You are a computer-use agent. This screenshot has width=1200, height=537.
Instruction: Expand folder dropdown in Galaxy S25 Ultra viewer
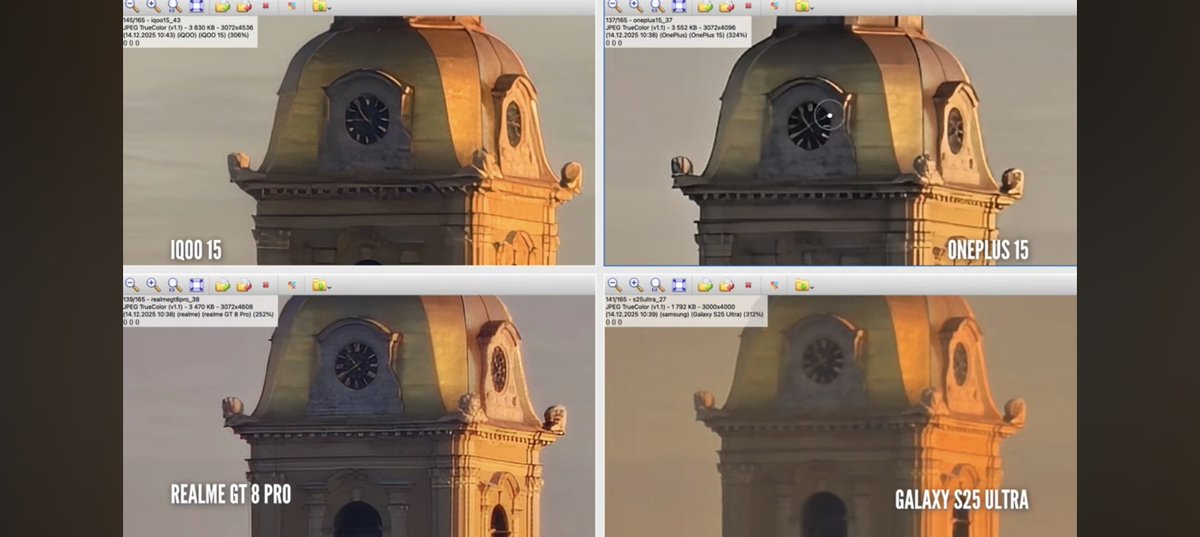click(x=802, y=285)
